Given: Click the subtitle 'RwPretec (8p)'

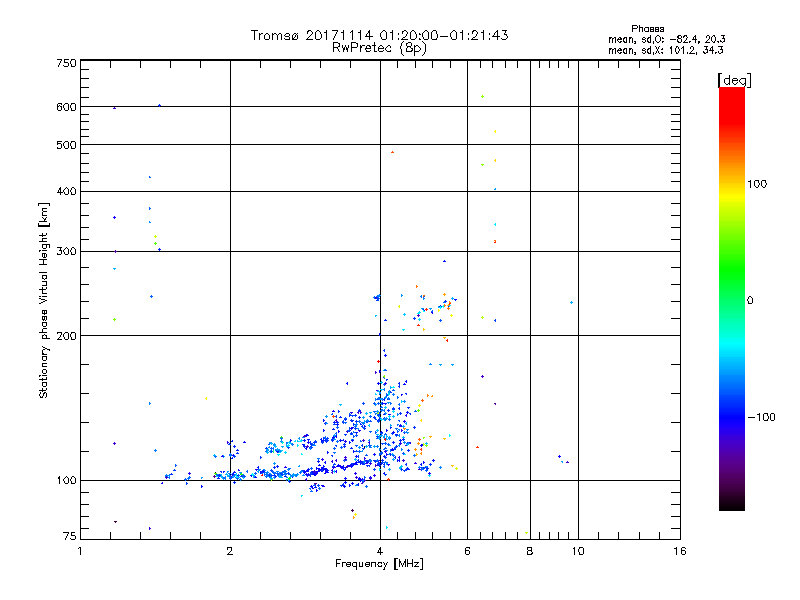Looking at the screenshot, I should coord(379,48).
